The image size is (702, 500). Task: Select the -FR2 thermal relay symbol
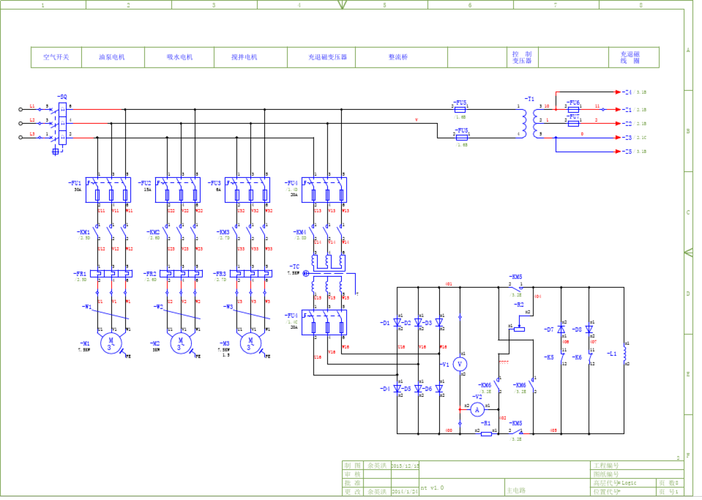(x=180, y=274)
